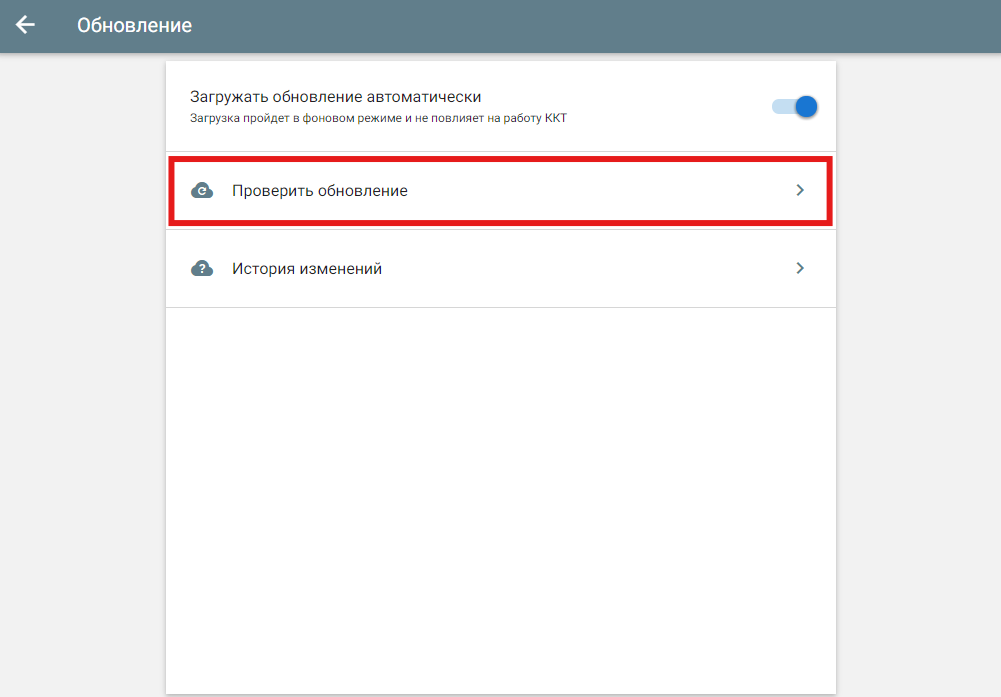
Task: Click the Загрузка пройдет в фоновом режиме description
Action: click(x=378, y=118)
